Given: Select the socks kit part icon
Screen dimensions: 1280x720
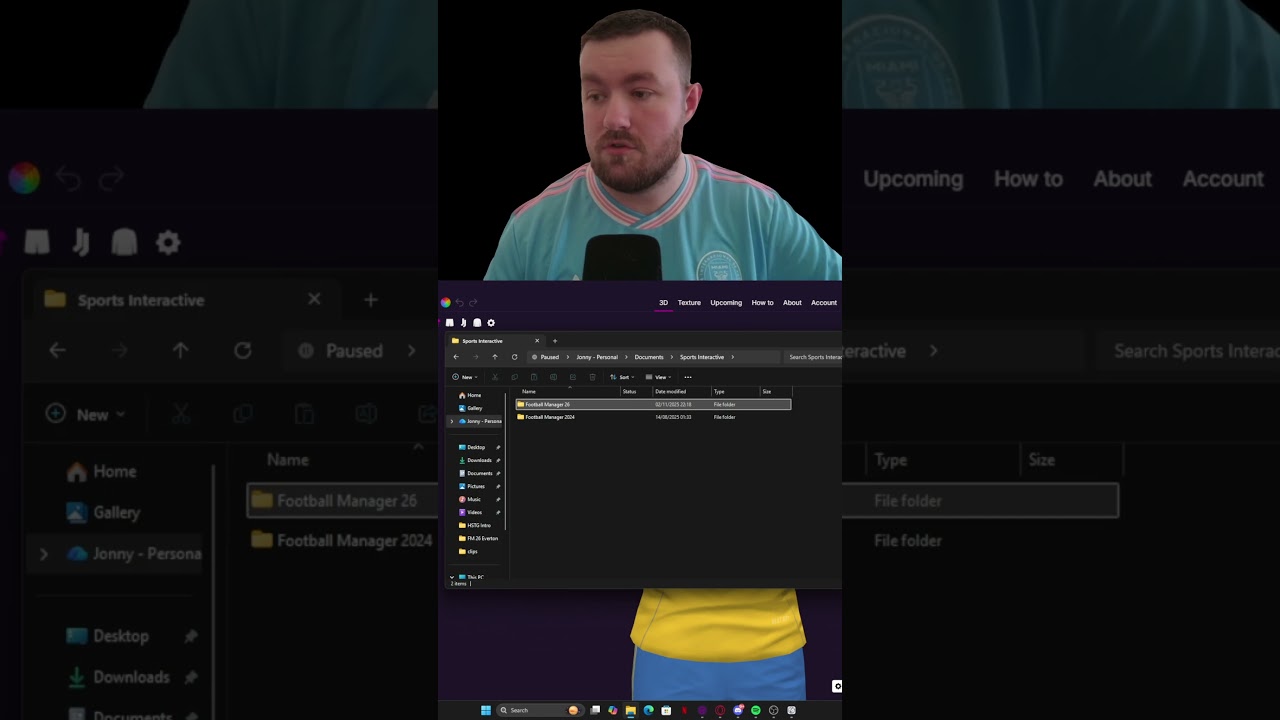Looking at the screenshot, I should [x=463, y=323].
